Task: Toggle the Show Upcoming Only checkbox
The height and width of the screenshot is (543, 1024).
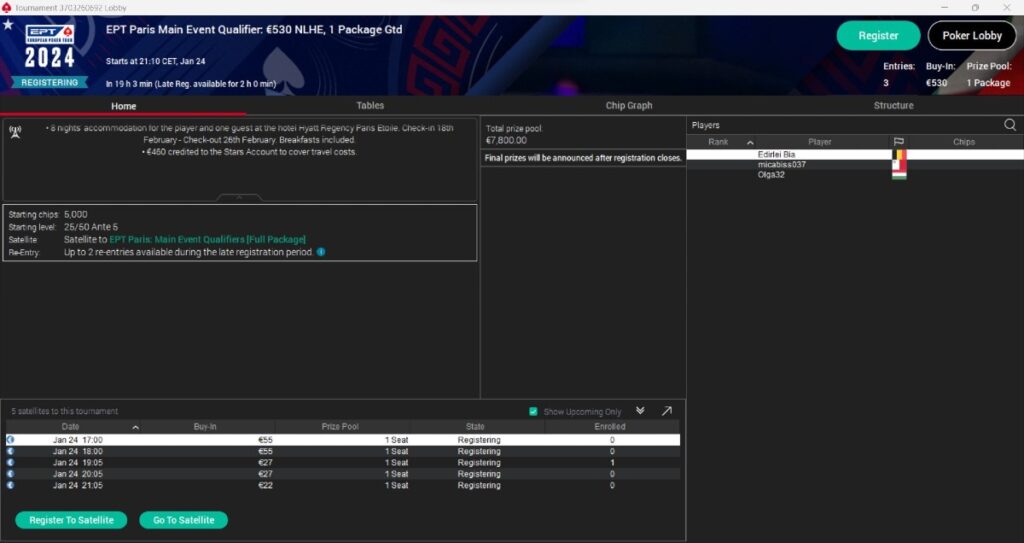Action: (533, 412)
